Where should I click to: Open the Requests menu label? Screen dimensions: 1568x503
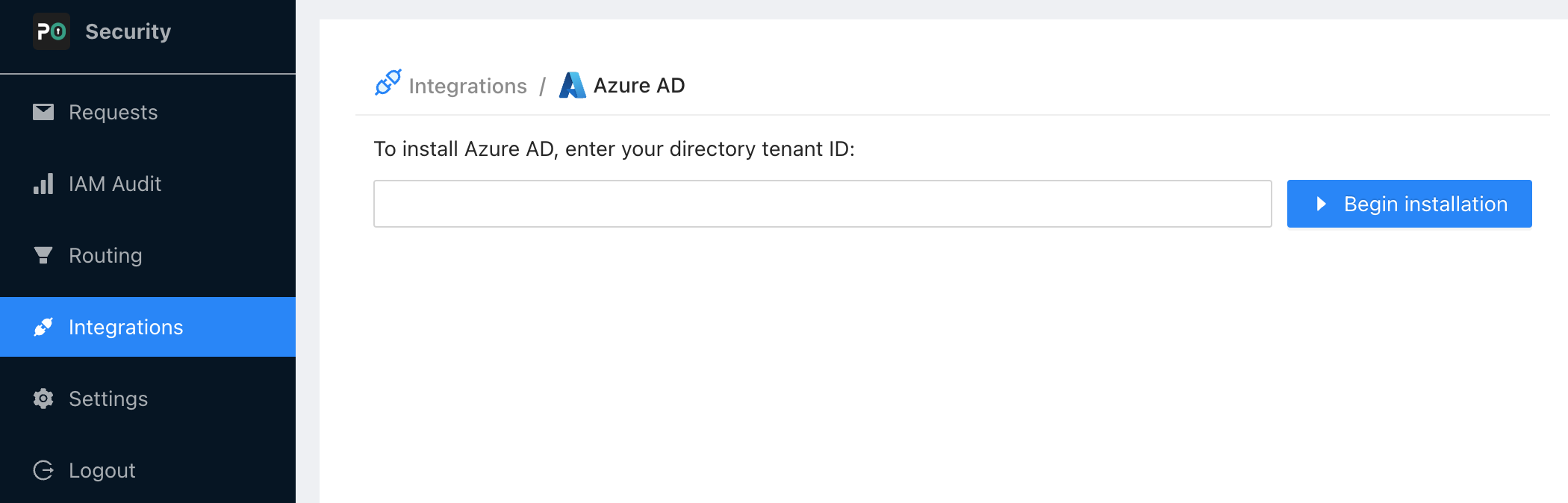[113, 112]
